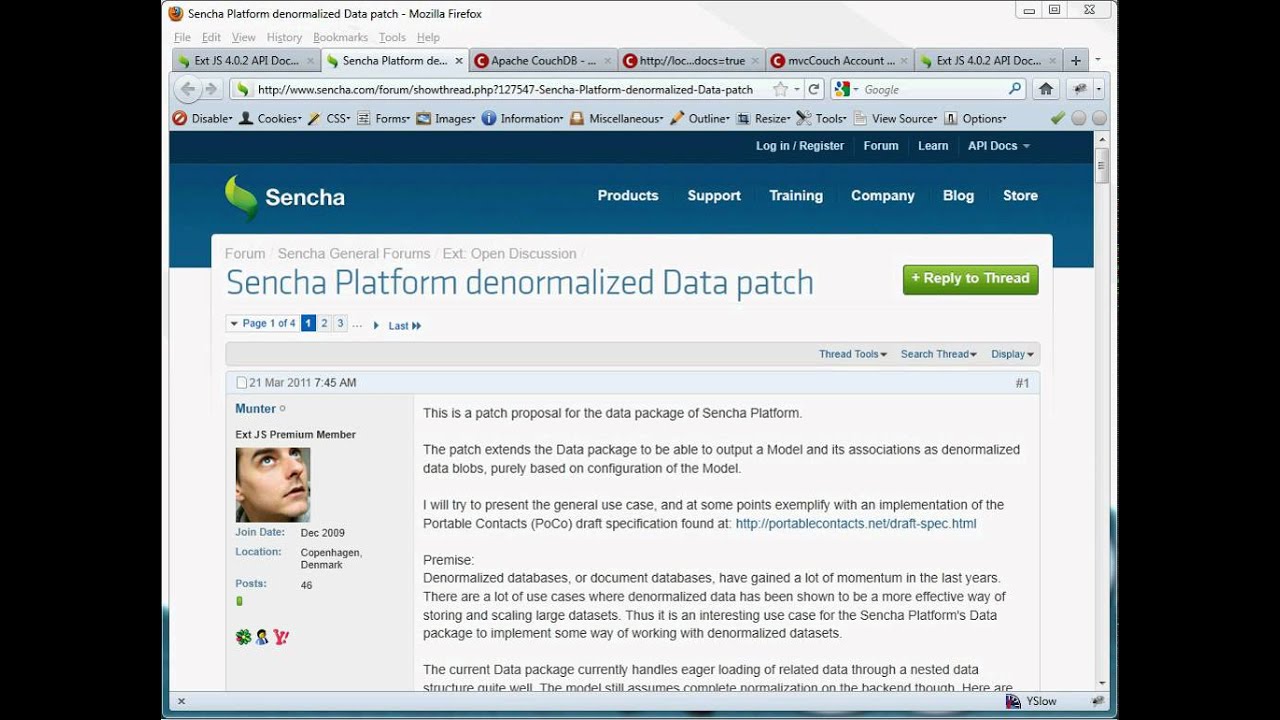Image resolution: width=1280 pixels, height=720 pixels.
Task: Reload the page with the refresh button
Action: tap(814, 89)
